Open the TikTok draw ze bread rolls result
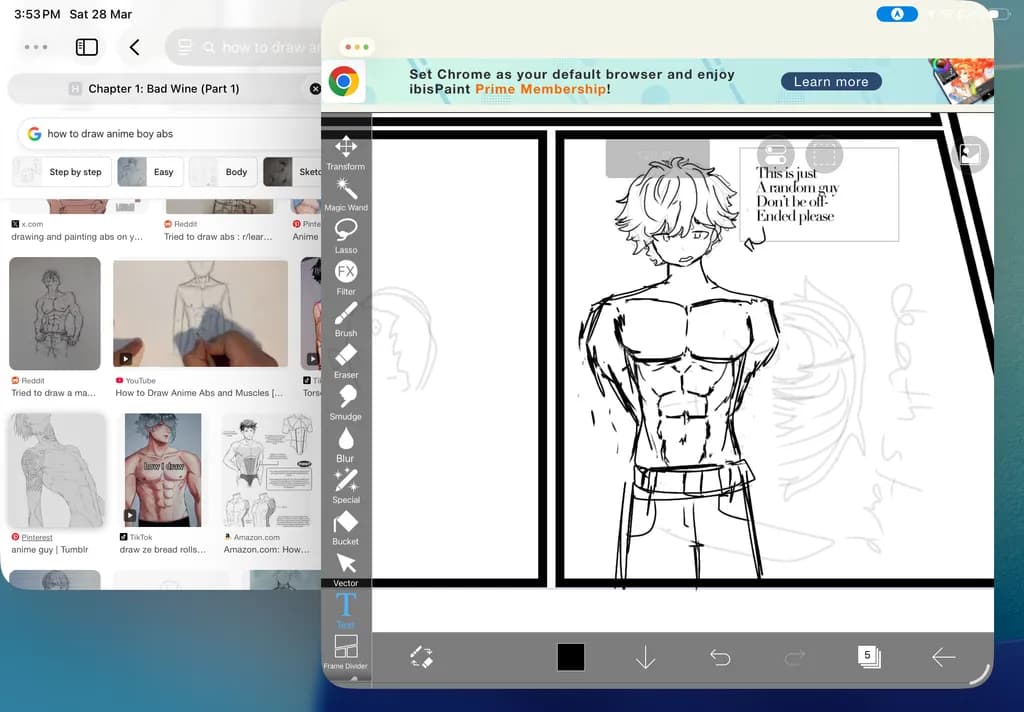 (x=163, y=470)
